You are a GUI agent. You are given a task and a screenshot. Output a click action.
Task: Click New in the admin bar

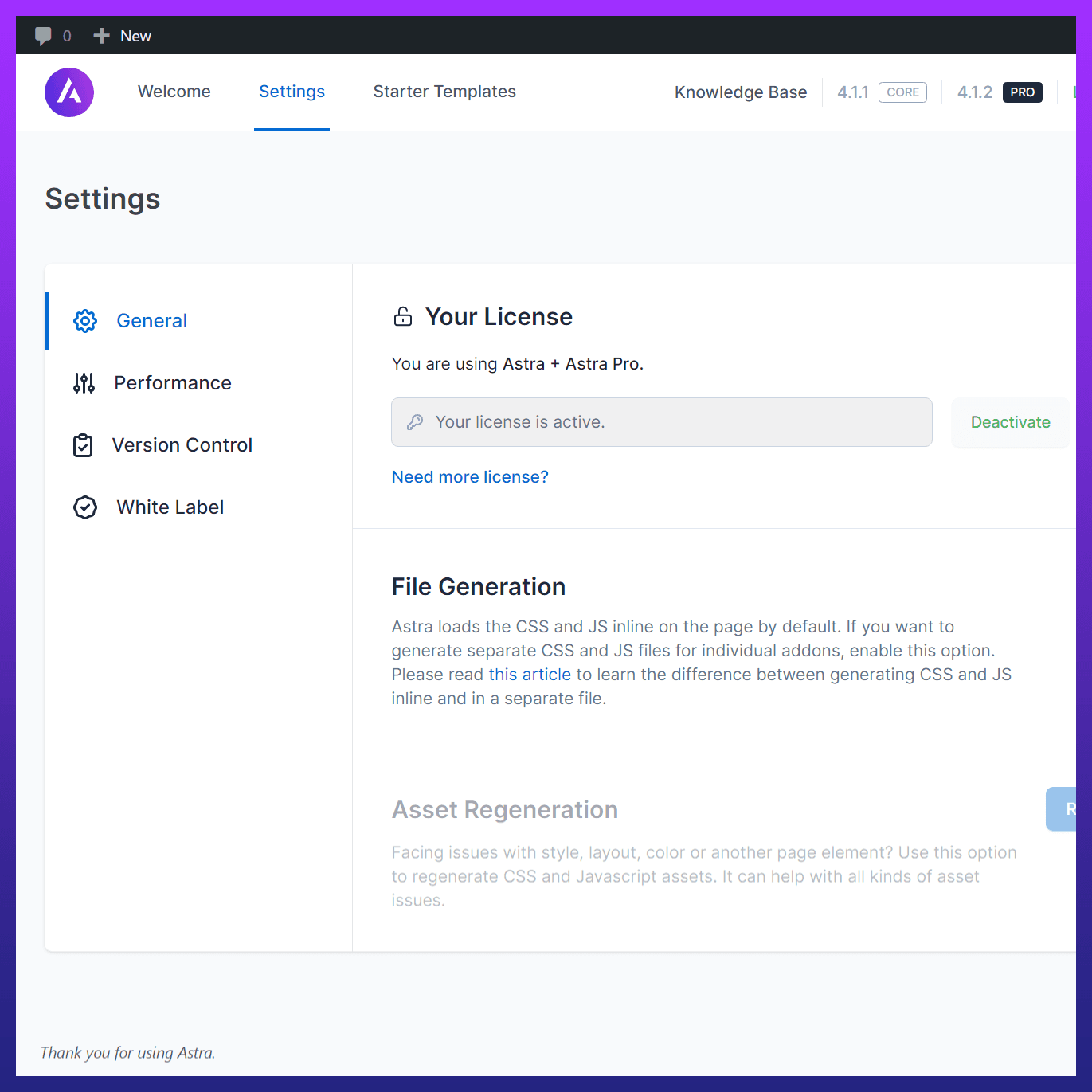point(135,36)
